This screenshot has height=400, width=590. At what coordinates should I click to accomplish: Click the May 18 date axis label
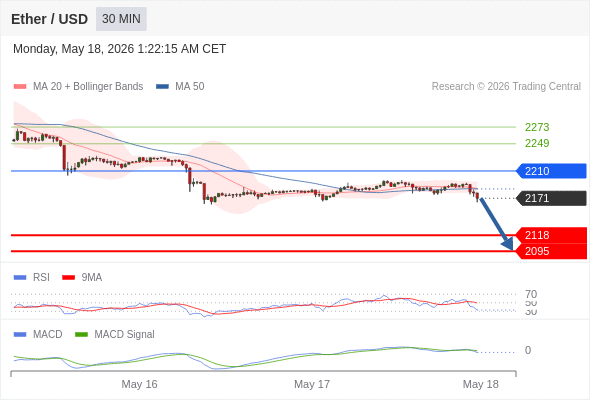481,384
